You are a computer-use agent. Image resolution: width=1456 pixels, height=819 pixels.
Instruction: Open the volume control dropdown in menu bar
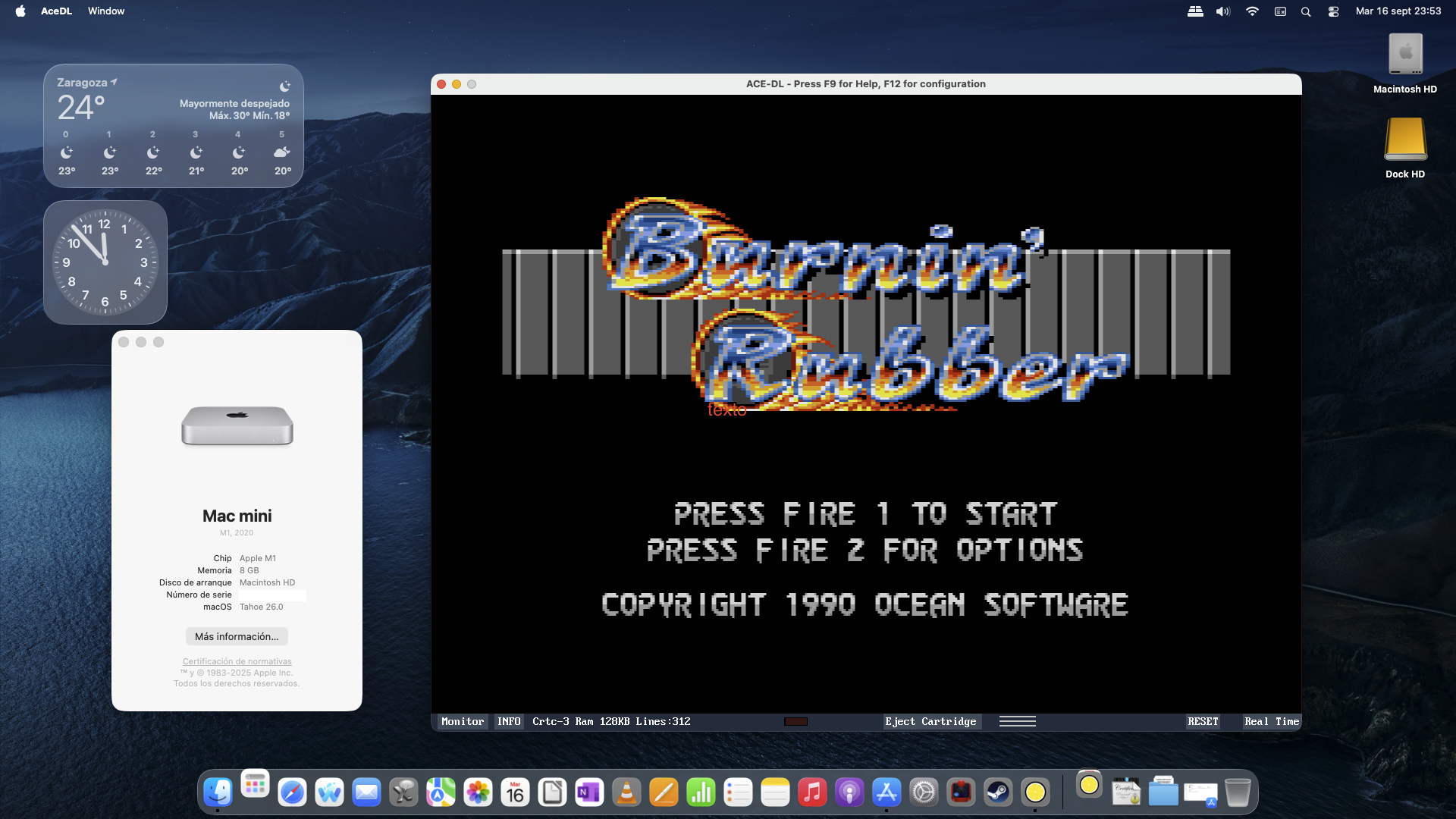click(x=1222, y=11)
